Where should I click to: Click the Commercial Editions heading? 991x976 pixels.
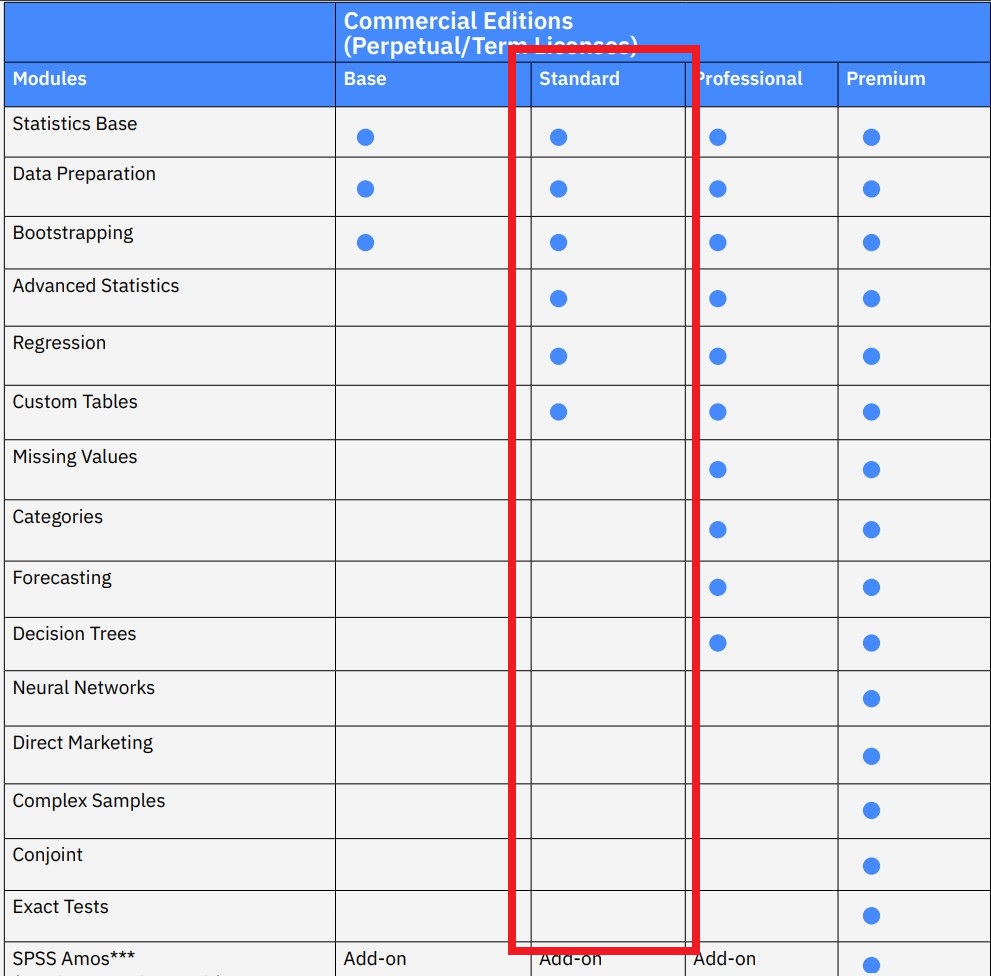pyautogui.click(x=458, y=21)
